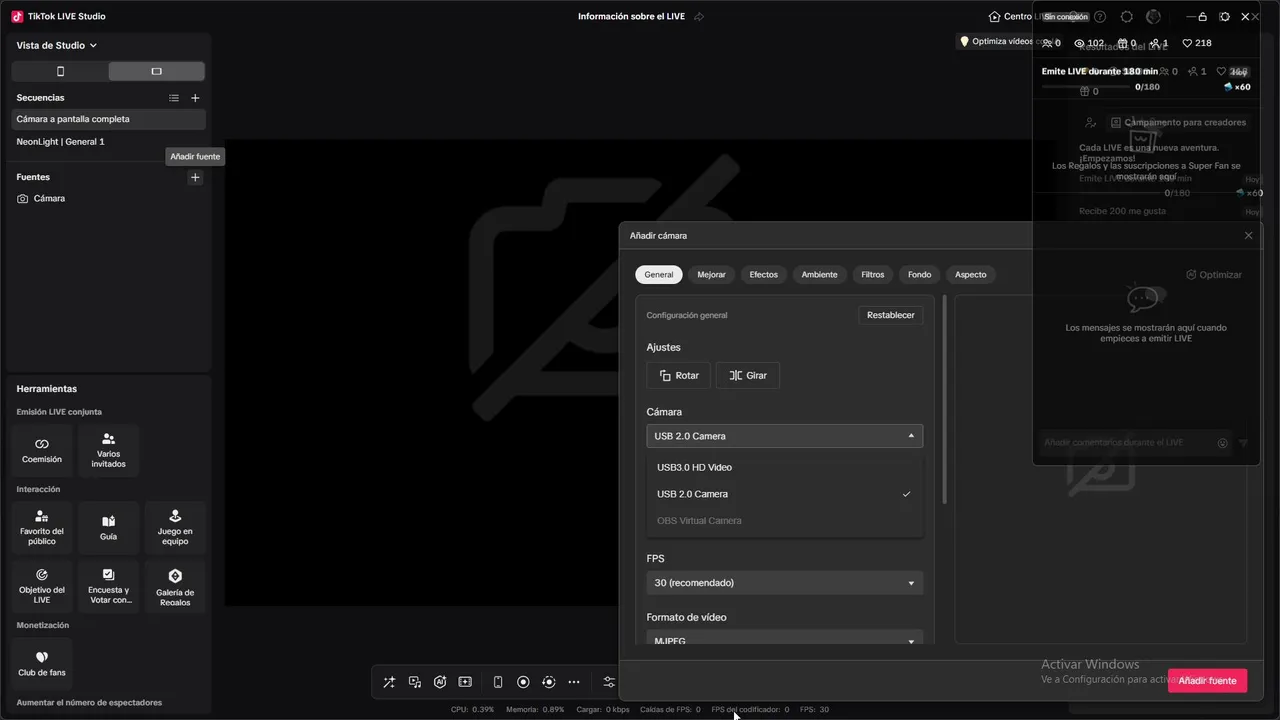The width and height of the screenshot is (1280, 720).
Task: Open the Varios invitados tool
Action: pos(108,450)
